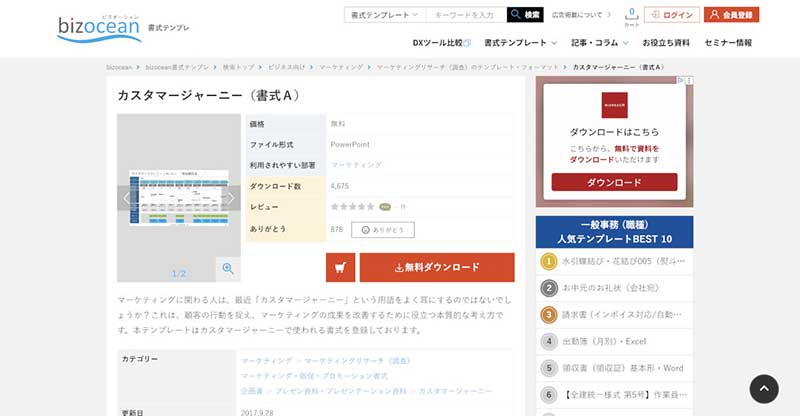The width and height of the screenshot is (800, 416).
Task: Go to bizocean breadcrumb link
Action: point(119,67)
